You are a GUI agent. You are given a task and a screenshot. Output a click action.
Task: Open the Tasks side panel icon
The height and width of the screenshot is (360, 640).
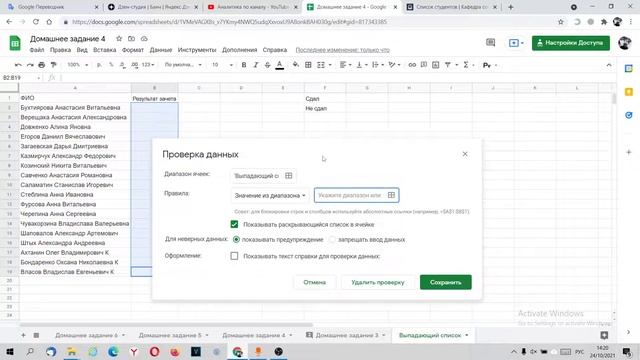[629, 115]
